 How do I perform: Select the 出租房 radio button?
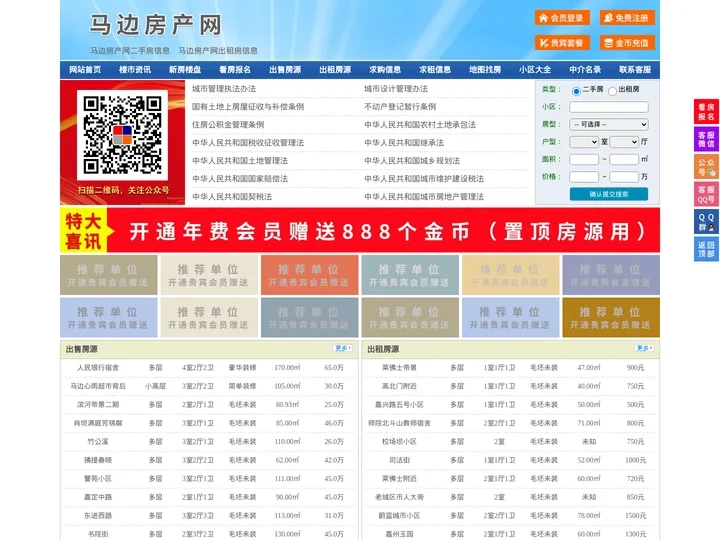(612, 91)
